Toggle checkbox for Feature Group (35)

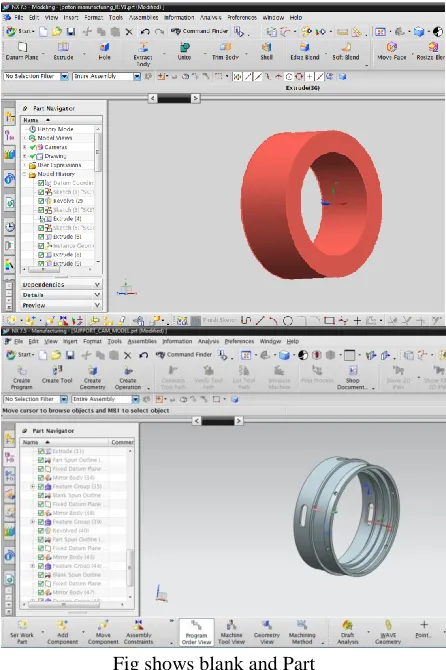[41, 486]
